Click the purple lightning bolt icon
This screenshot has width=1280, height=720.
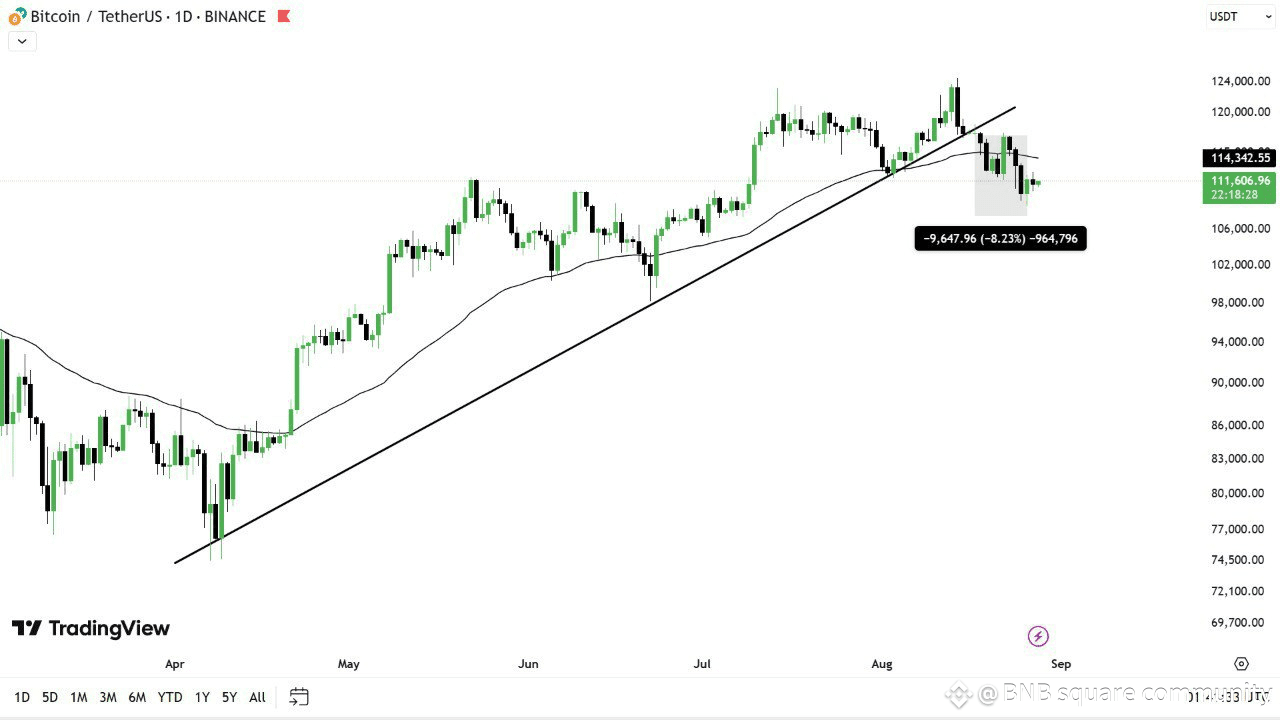[x=1038, y=636]
